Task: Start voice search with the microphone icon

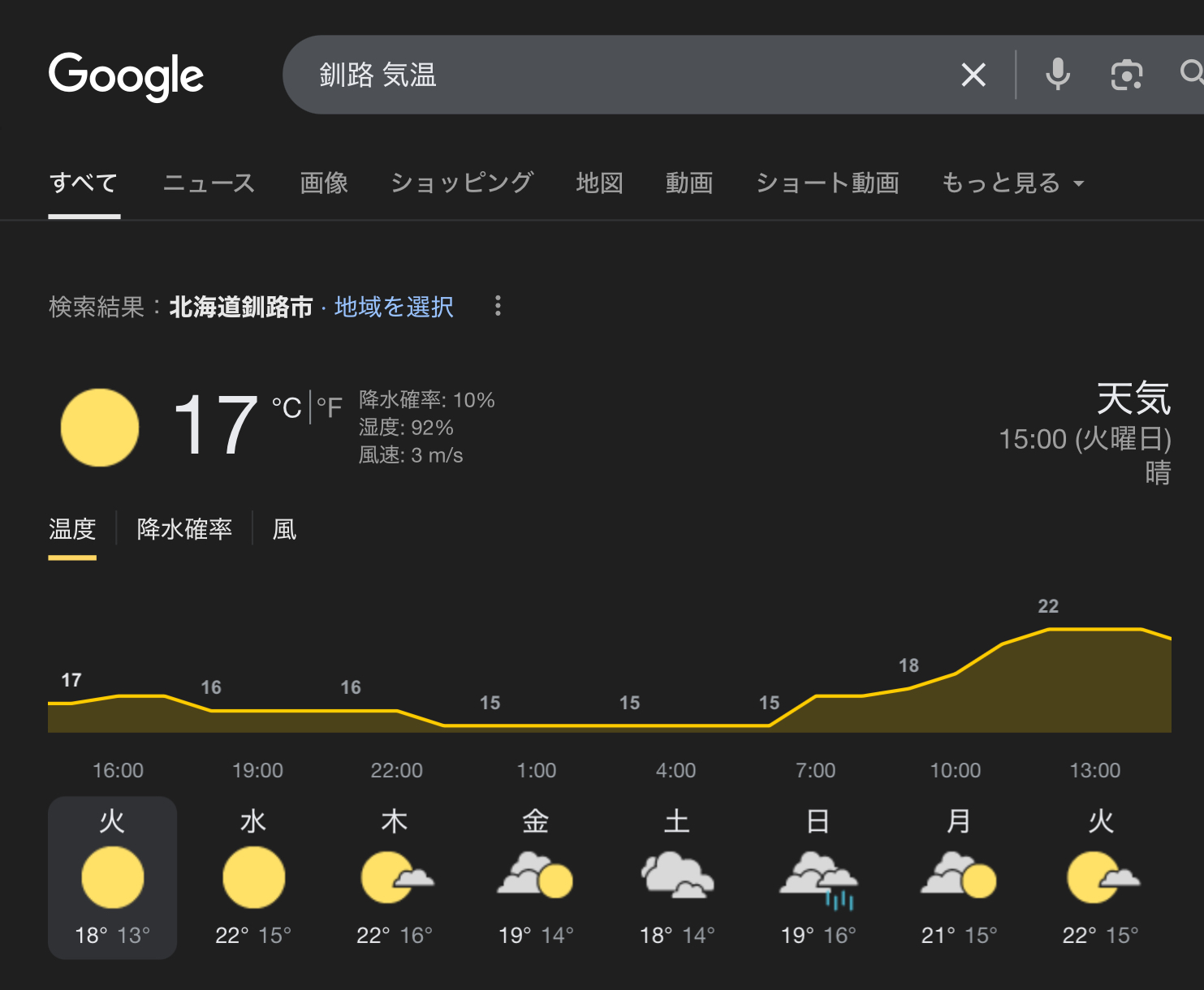Action: (1057, 75)
